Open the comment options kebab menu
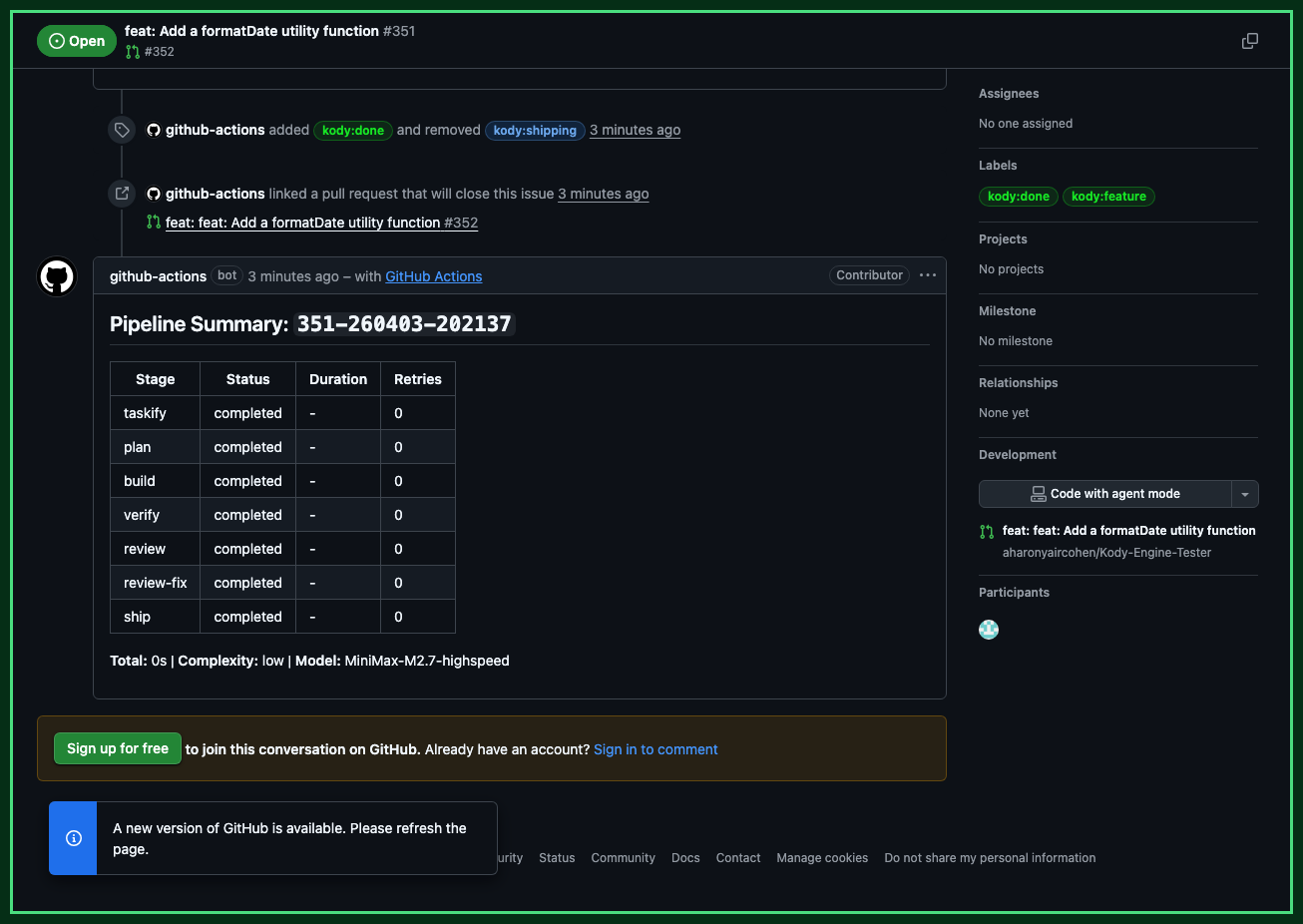Screen dimensions: 1303x924 (928, 275)
